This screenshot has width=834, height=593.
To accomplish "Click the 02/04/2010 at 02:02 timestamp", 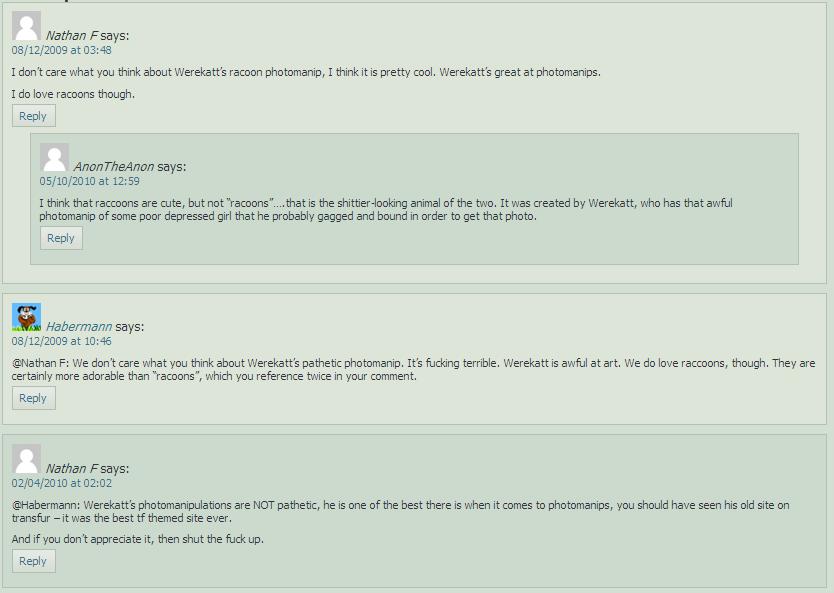I will [x=62, y=483].
